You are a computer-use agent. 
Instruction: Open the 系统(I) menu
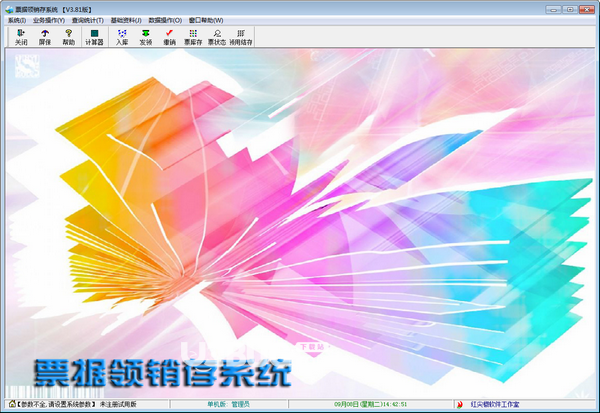pyautogui.click(x=17, y=20)
